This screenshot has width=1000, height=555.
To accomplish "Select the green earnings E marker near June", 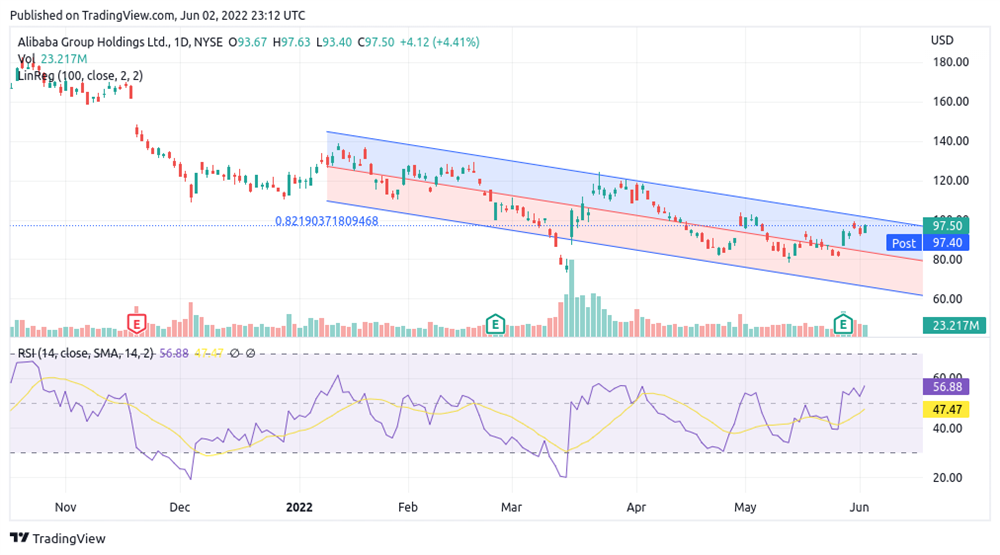I will (844, 323).
